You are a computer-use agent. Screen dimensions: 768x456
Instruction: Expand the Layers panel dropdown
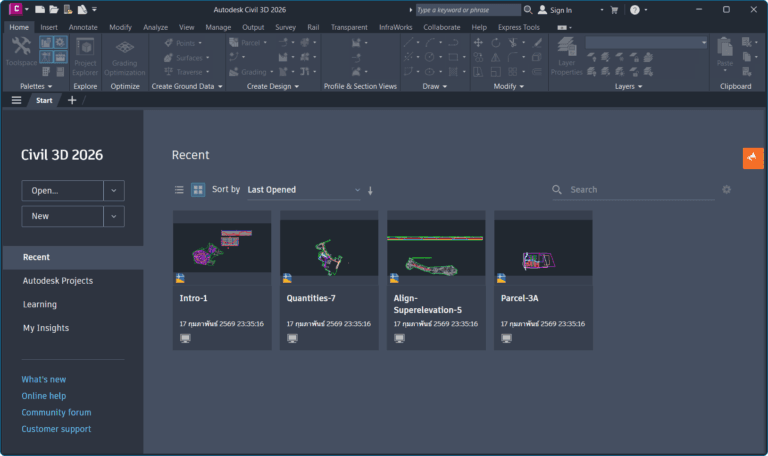point(628,86)
